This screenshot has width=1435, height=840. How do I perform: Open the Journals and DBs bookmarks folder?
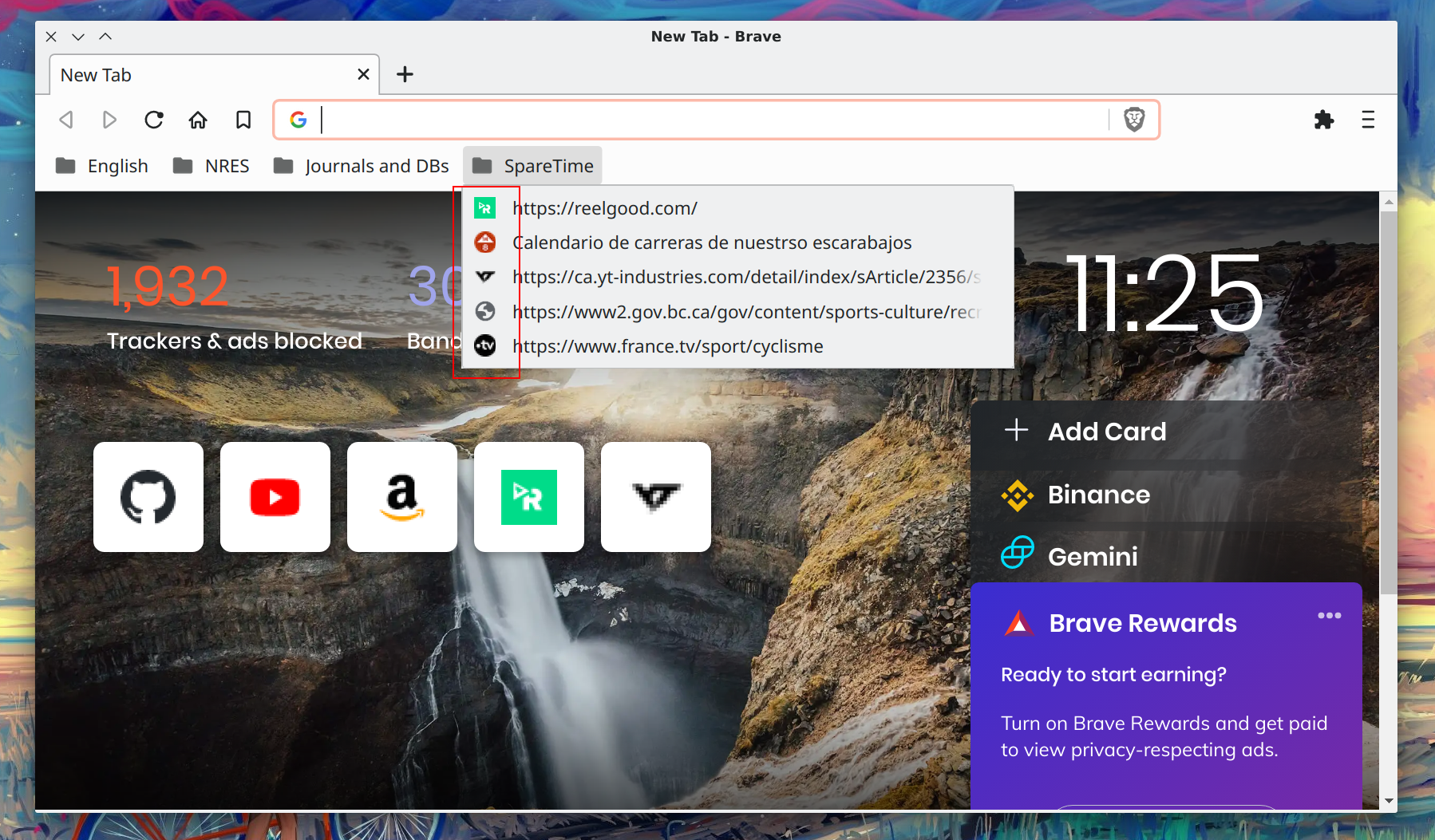pos(361,166)
